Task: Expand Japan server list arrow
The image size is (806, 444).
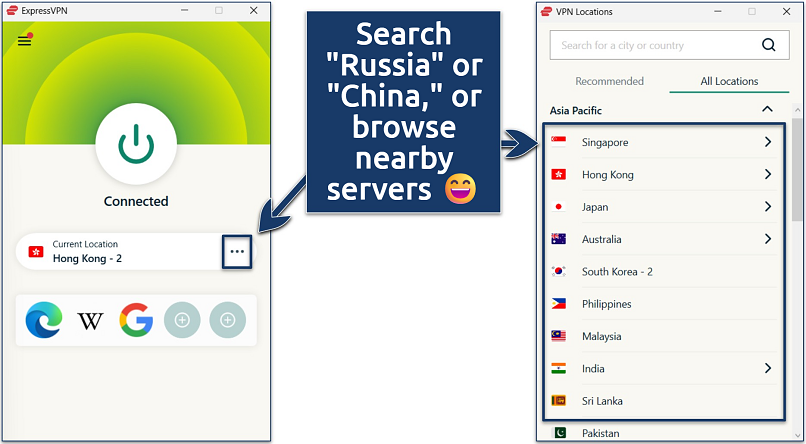Action: point(767,207)
